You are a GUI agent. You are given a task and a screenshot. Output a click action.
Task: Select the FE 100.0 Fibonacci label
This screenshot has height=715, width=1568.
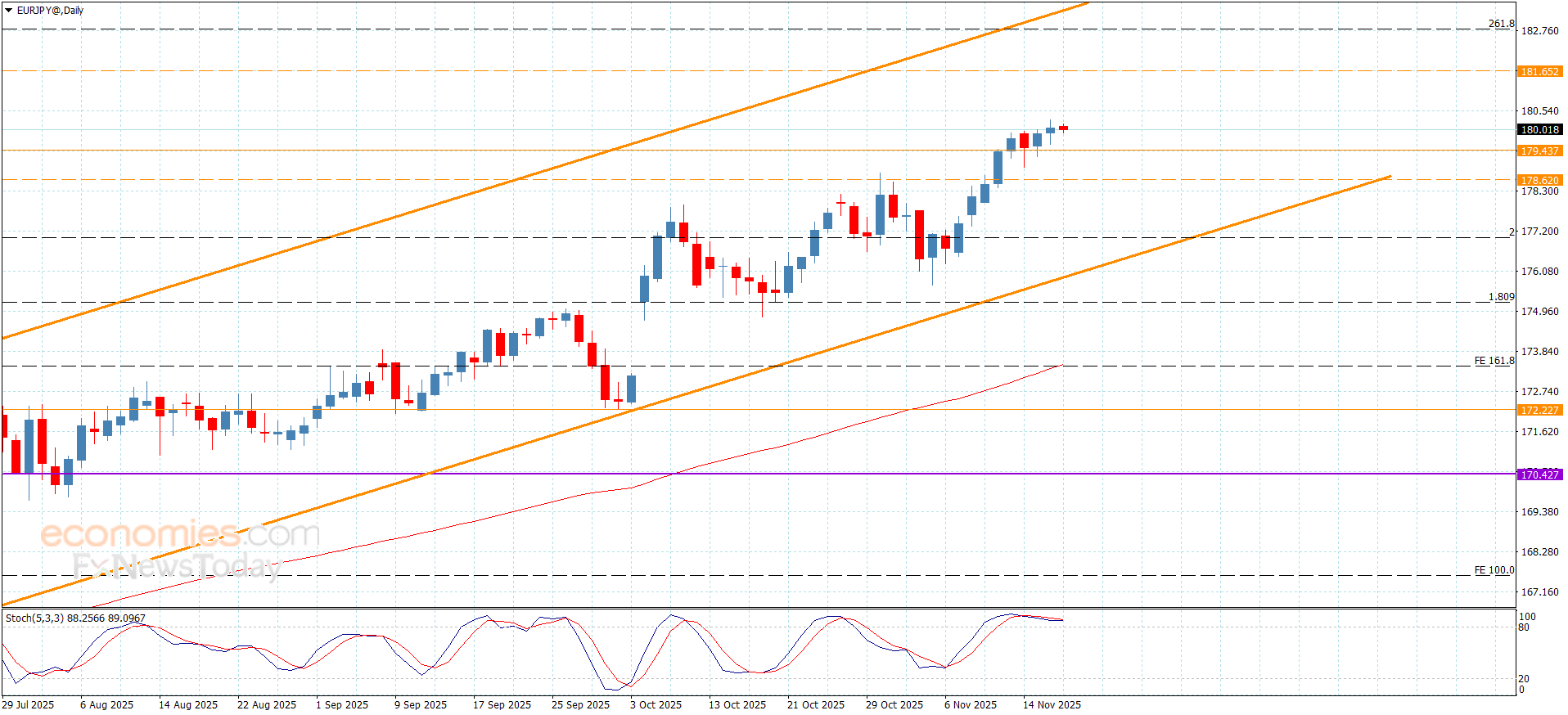click(x=1494, y=570)
